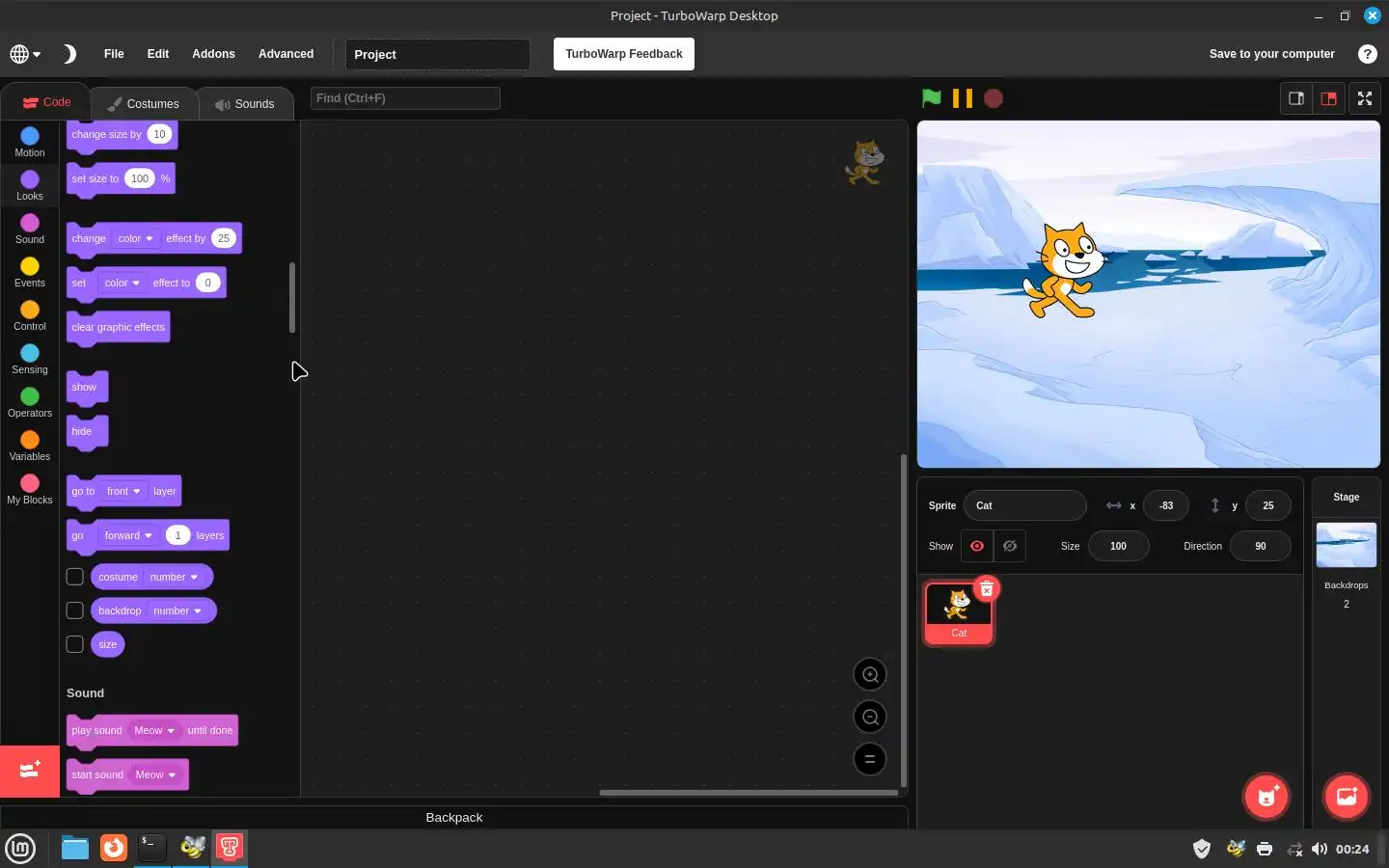Click TurboWarp Feedback button
The width and height of the screenshot is (1389, 868).
(624, 54)
